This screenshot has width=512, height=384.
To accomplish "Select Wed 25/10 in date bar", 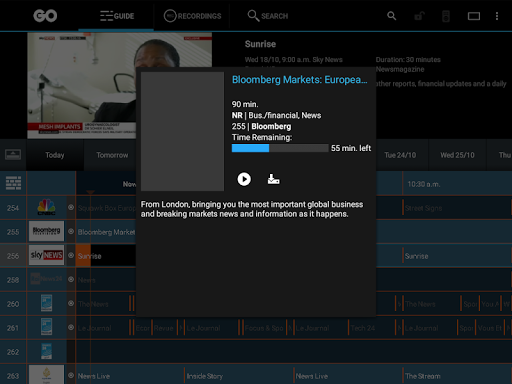I will (457, 155).
